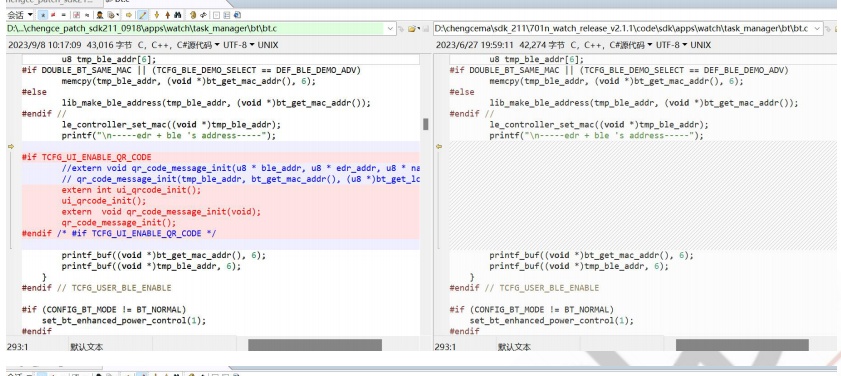Screen dimensions: 841x376
Task: Open the 会话 sessions menu
Action: point(20,14)
